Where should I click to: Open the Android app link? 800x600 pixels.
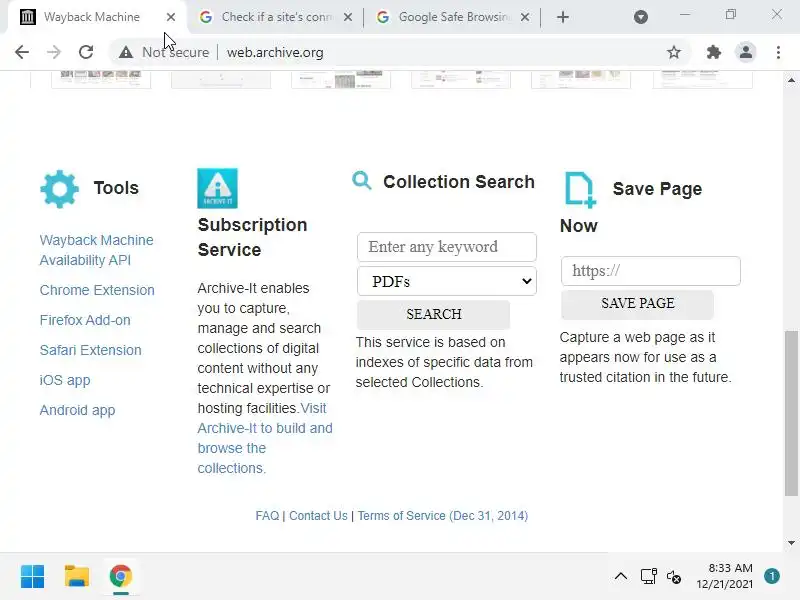pos(78,410)
